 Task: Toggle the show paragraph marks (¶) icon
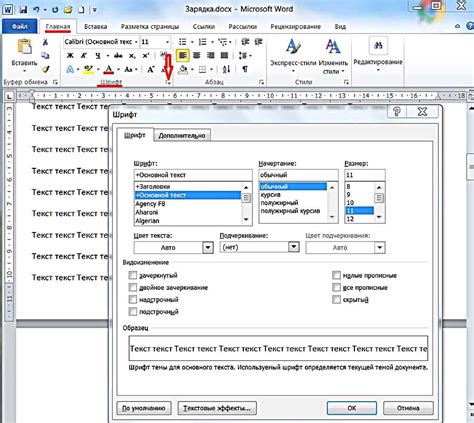click(x=245, y=69)
